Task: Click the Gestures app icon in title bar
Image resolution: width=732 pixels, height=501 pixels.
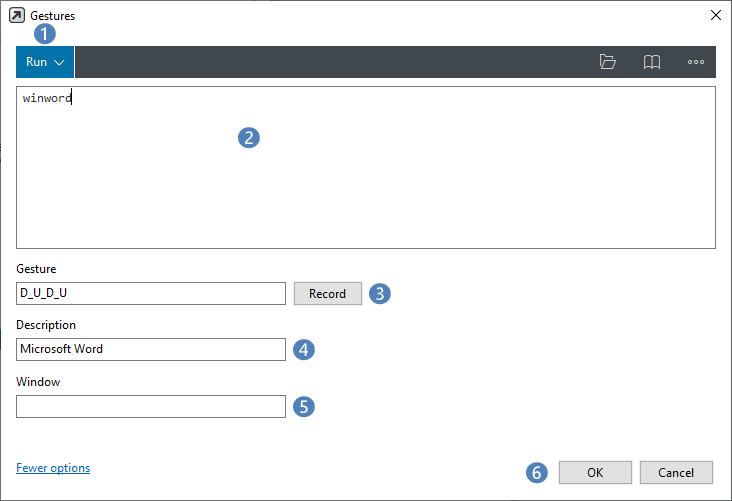Action: click(16, 16)
